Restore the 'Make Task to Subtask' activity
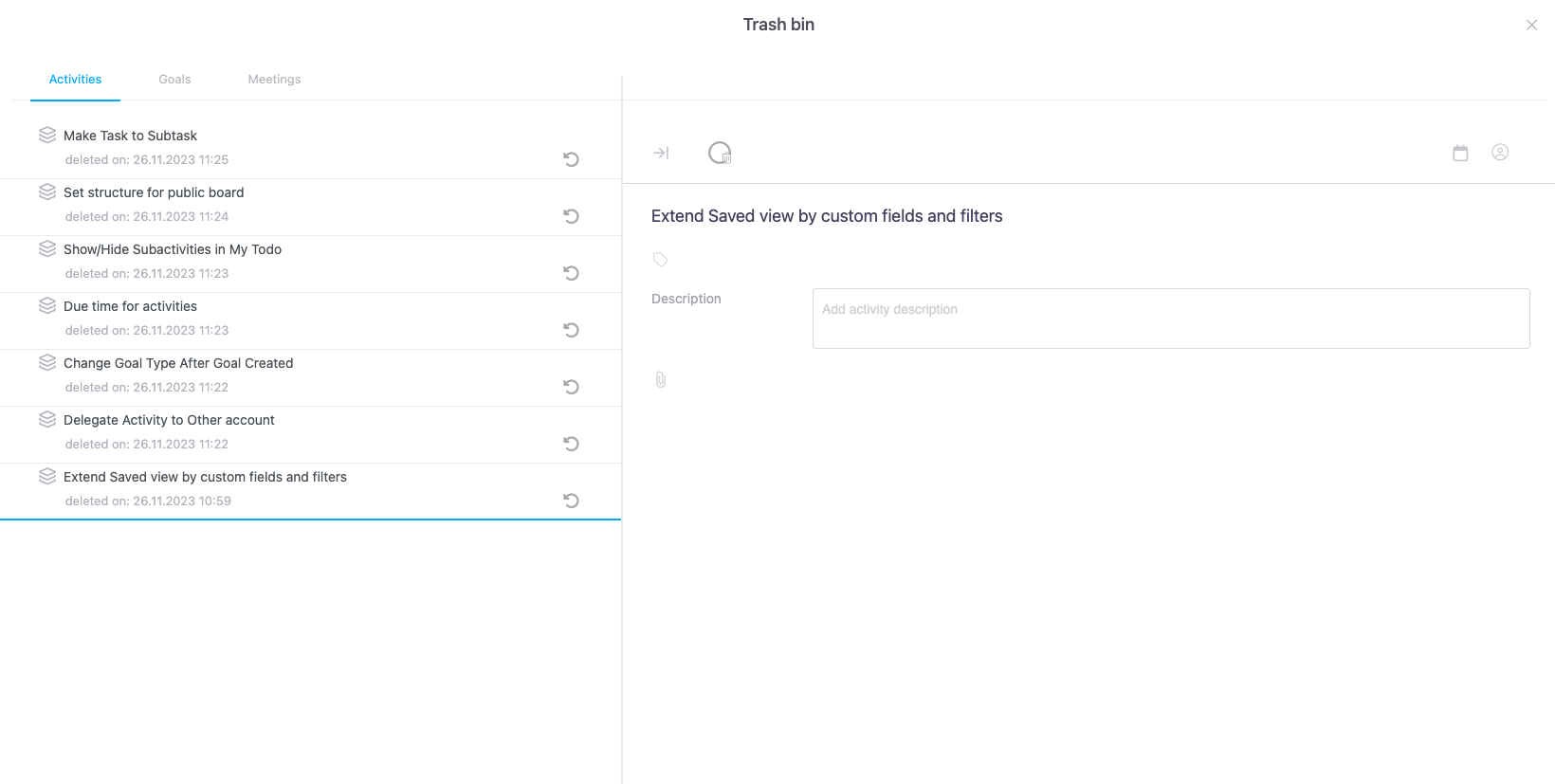 point(571,159)
